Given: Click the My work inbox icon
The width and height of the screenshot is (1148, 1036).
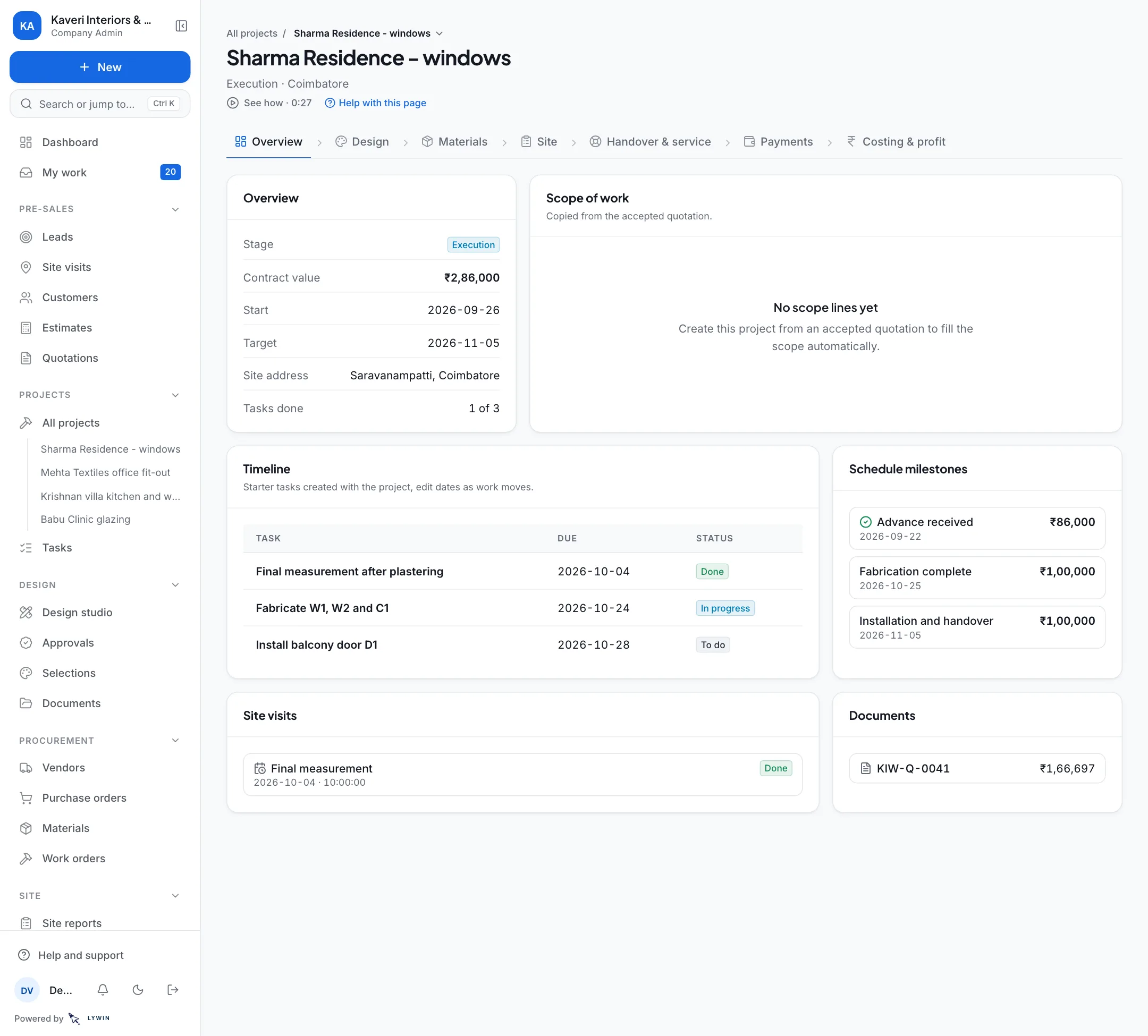Looking at the screenshot, I should pyautogui.click(x=26, y=173).
